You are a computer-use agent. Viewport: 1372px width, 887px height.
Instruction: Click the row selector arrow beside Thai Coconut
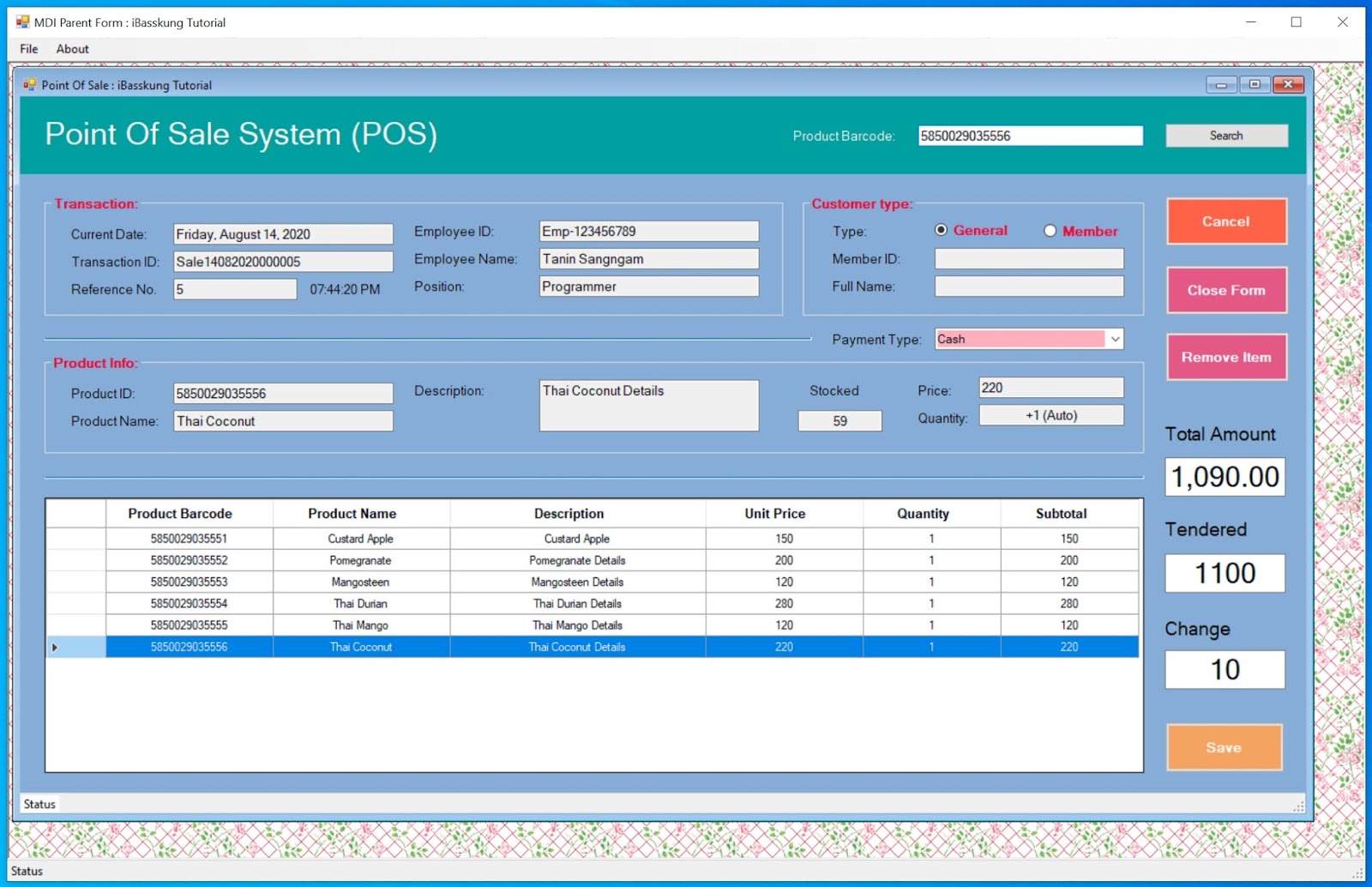[54, 647]
